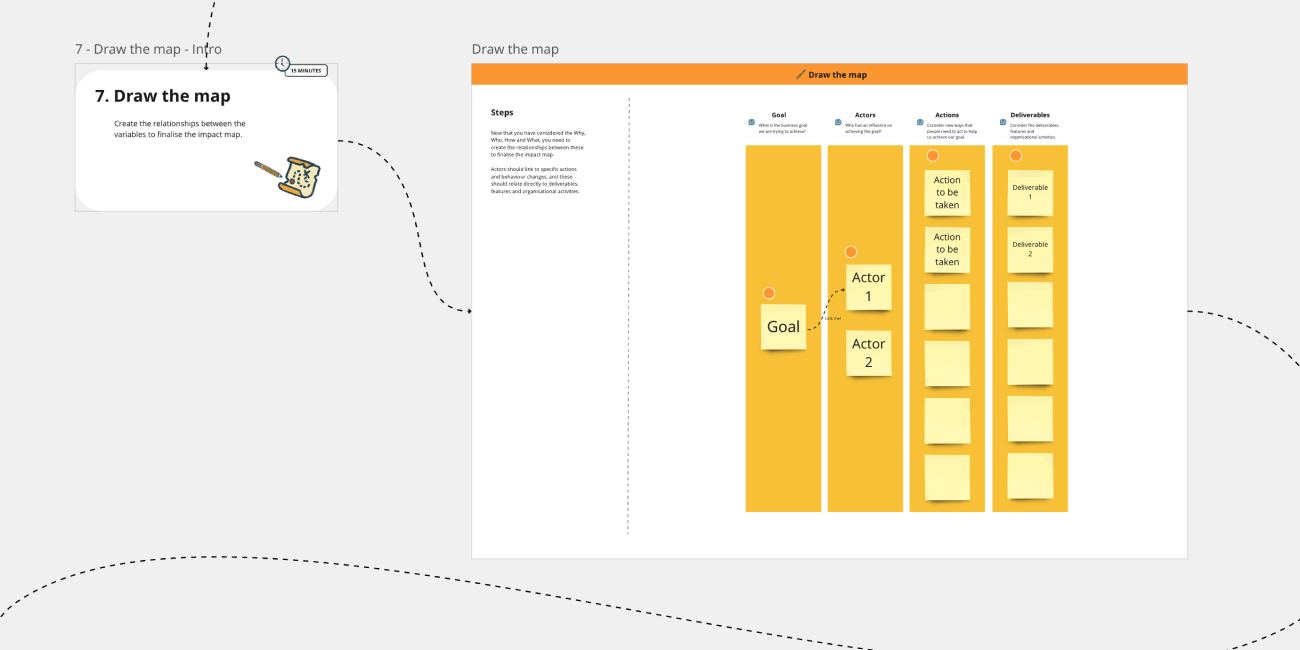Click the 15 MINUTES timer badge
This screenshot has width=1300, height=650.
pos(305,70)
